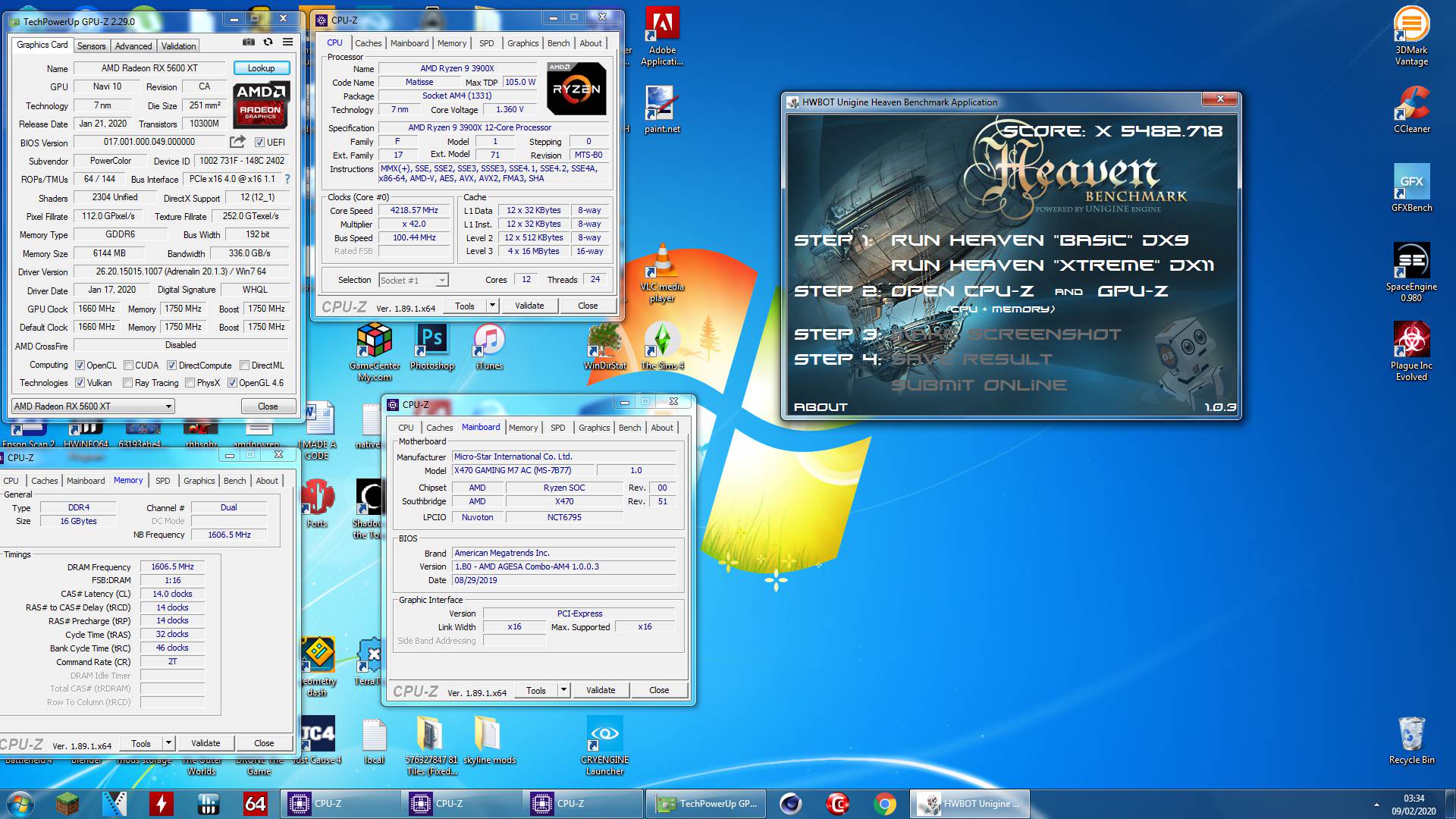Expand Tools dropdown arrow in CPU tab window

point(492,306)
